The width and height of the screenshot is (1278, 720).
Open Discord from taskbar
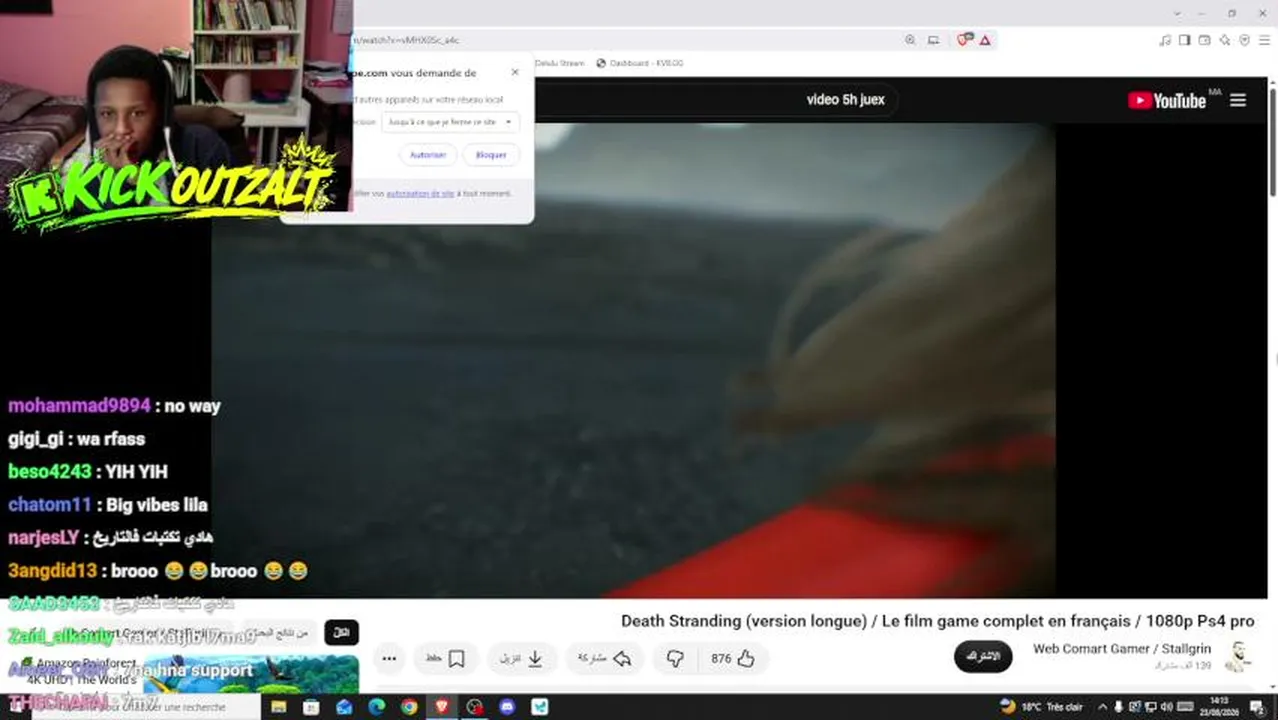[x=507, y=706]
